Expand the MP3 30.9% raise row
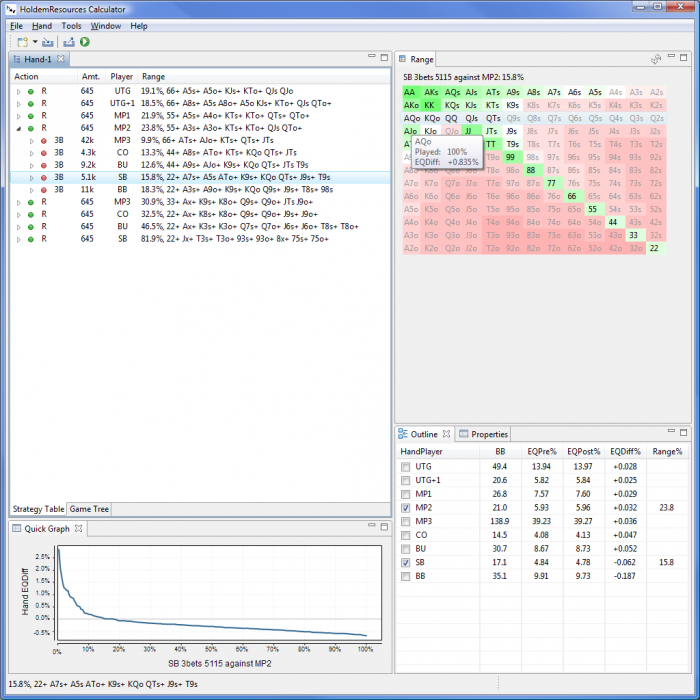The width and height of the screenshot is (700, 700). coord(19,202)
